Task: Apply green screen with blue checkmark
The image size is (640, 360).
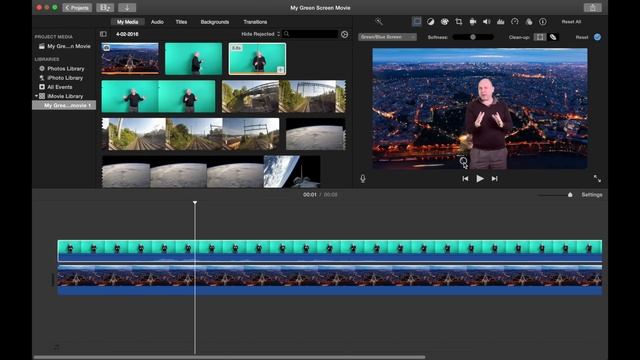Action: 597,37
